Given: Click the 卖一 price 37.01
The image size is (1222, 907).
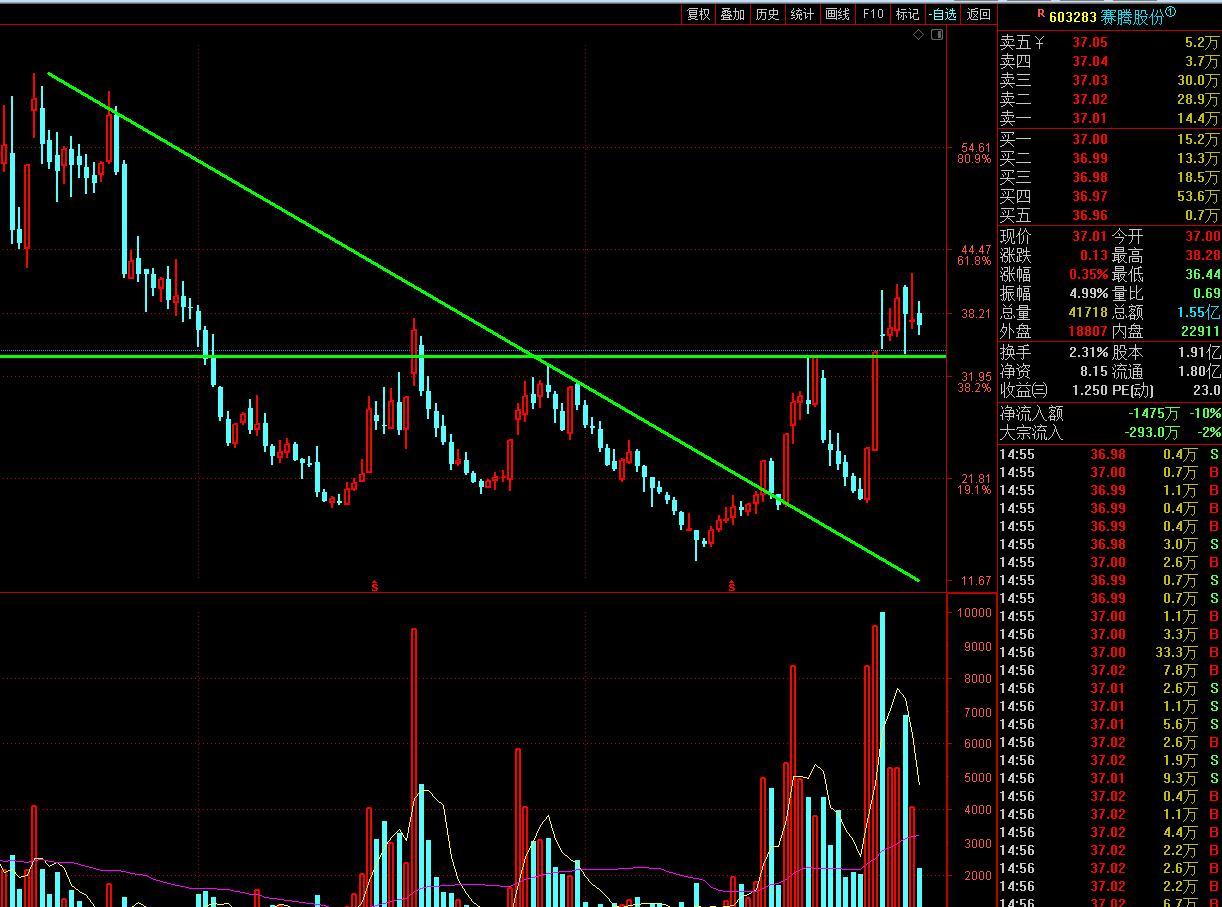Looking at the screenshot, I should pos(1090,118).
